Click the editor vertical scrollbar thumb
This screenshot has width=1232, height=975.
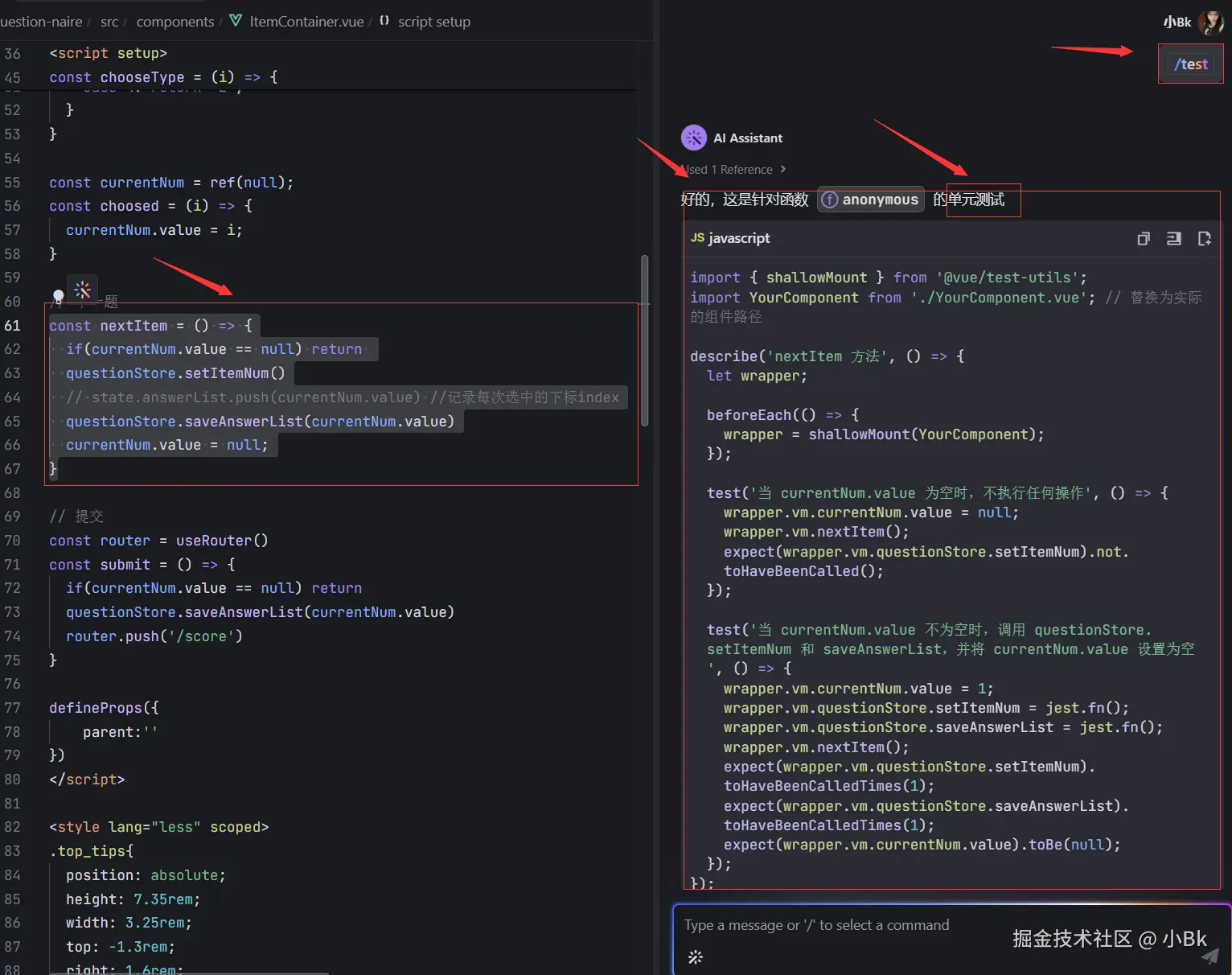[x=644, y=340]
